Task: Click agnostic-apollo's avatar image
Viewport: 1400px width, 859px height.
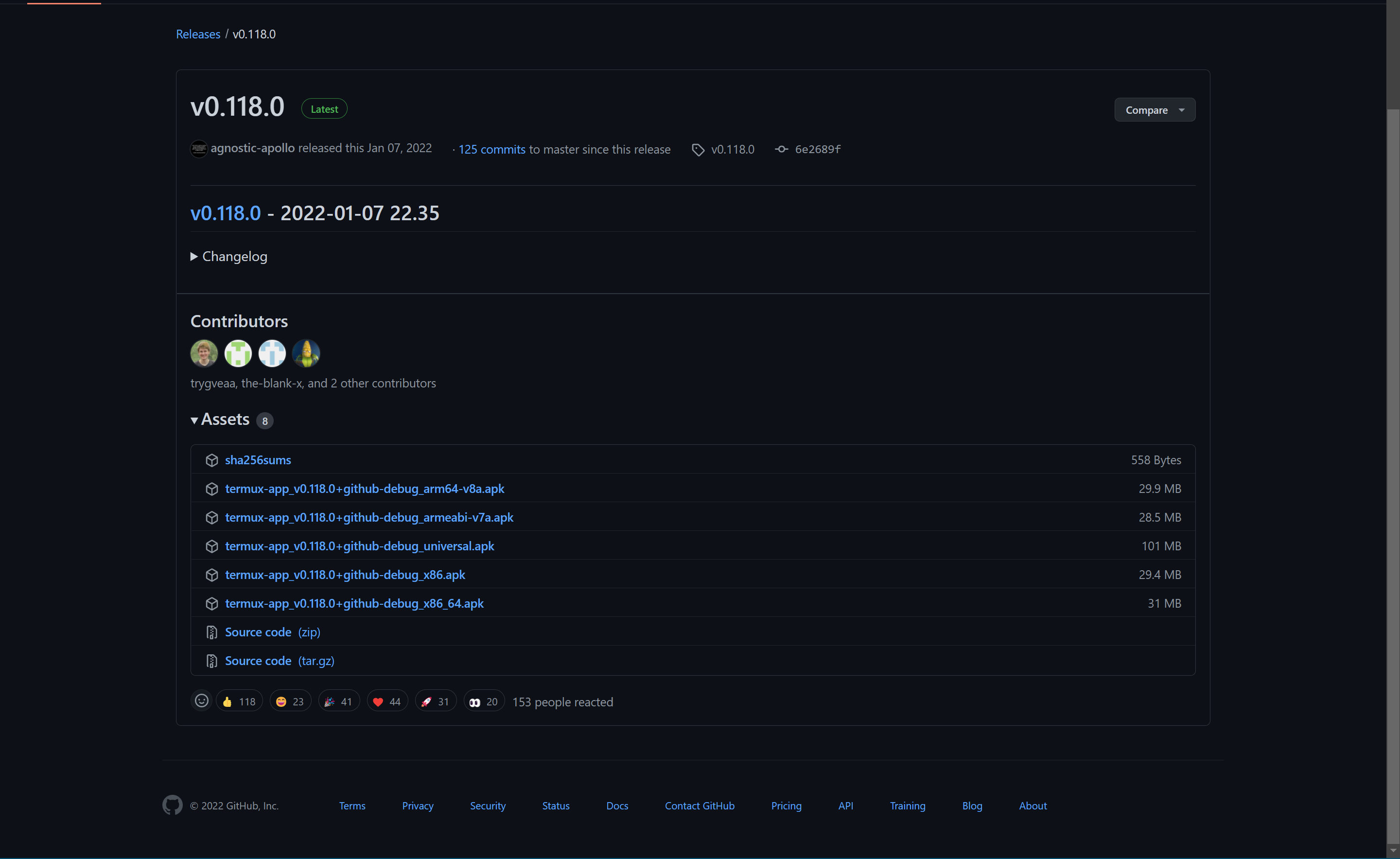Action: click(x=198, y=148)
